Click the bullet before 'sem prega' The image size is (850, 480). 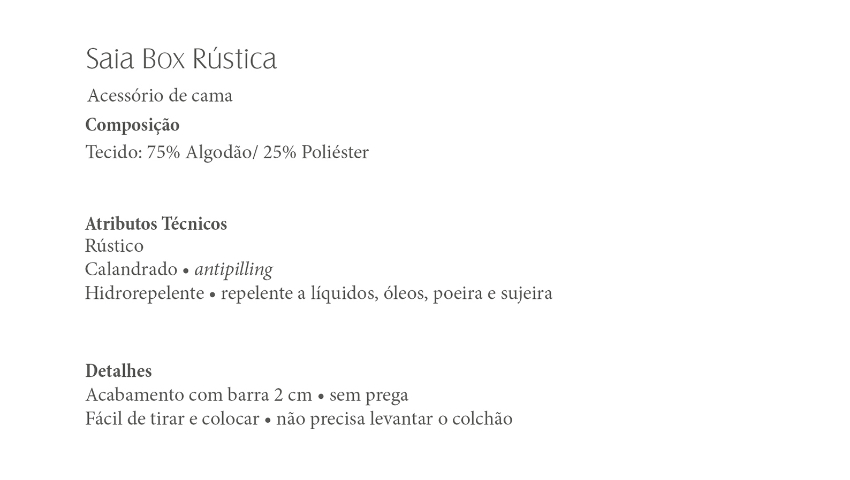[x=320, y=396]
